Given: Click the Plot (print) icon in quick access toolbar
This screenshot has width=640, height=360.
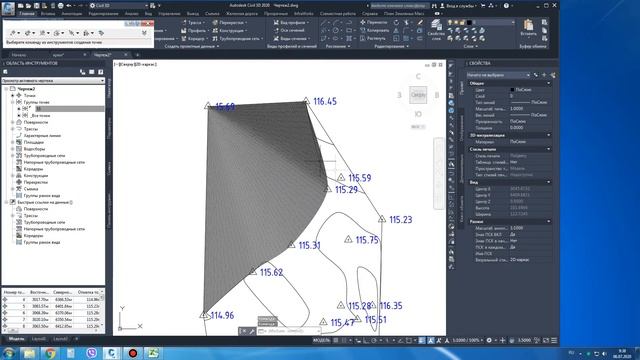Looking at the screenshot, I should tap(60, 6).
